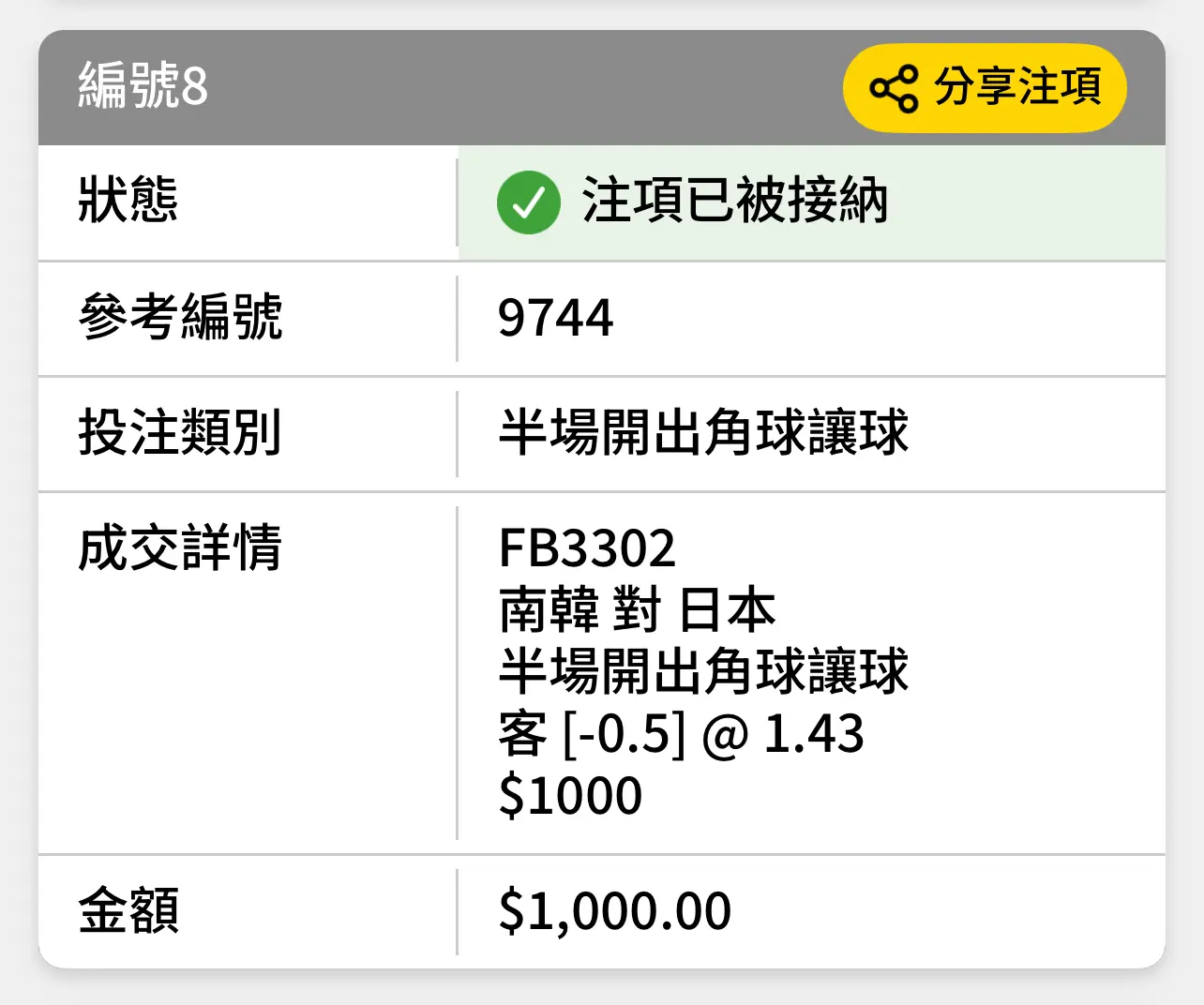Select the $1,000.00 amount value
Viewport: 1204px width, 1005px height.
tap(614, 911)
